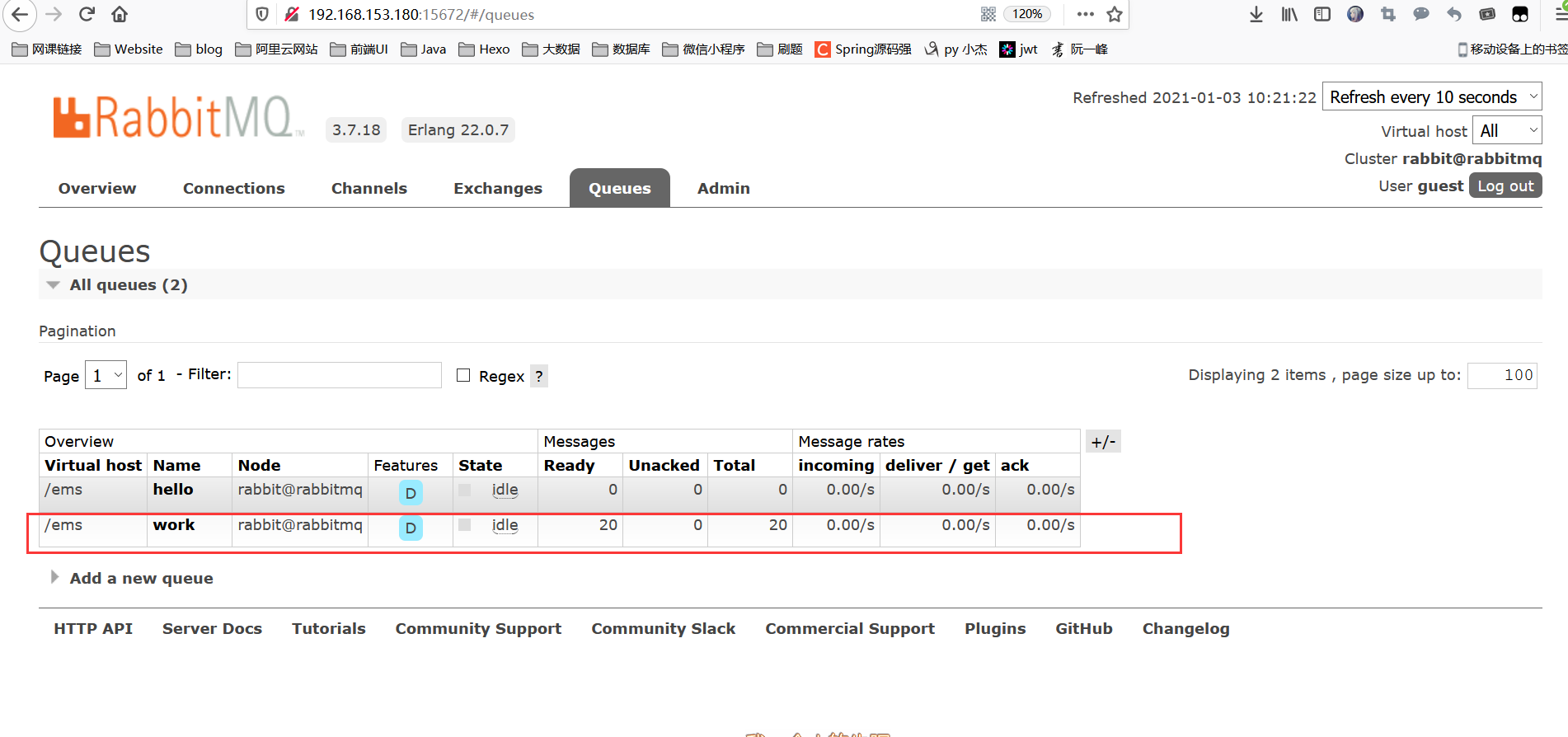Open the page actions three-dot menu
The image size is (1568, 737).
point(1086,14)
